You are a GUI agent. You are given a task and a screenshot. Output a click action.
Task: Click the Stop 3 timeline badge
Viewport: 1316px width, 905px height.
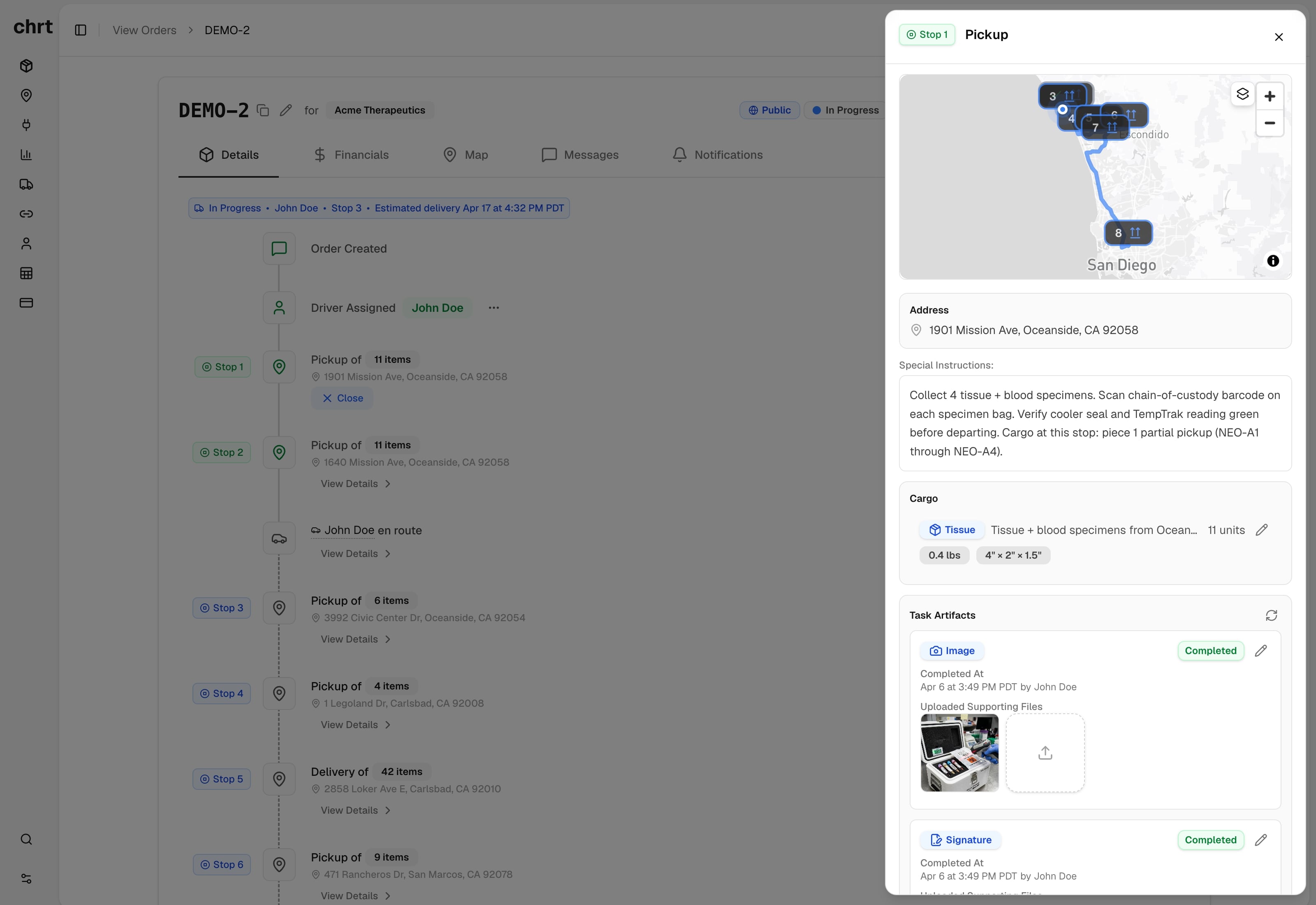coord(222,608)
